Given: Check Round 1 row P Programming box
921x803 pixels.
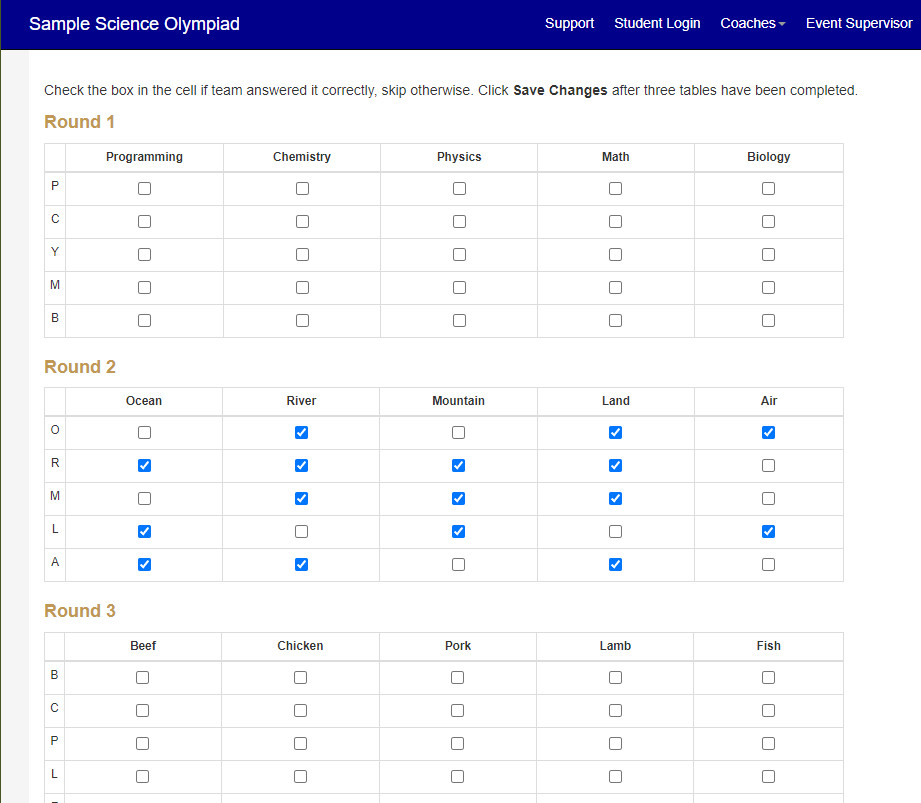Looking at the screenshot, I should 144,189.
